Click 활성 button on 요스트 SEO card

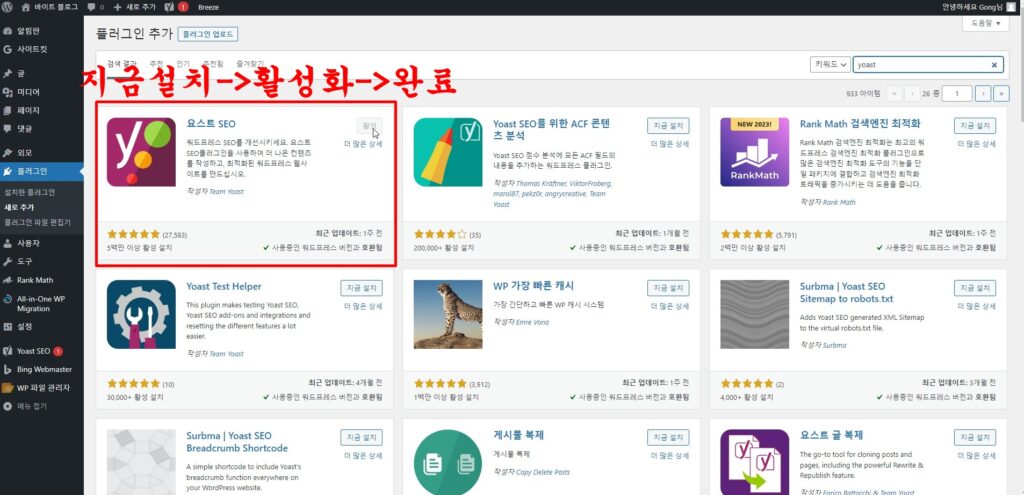(370, 125)
